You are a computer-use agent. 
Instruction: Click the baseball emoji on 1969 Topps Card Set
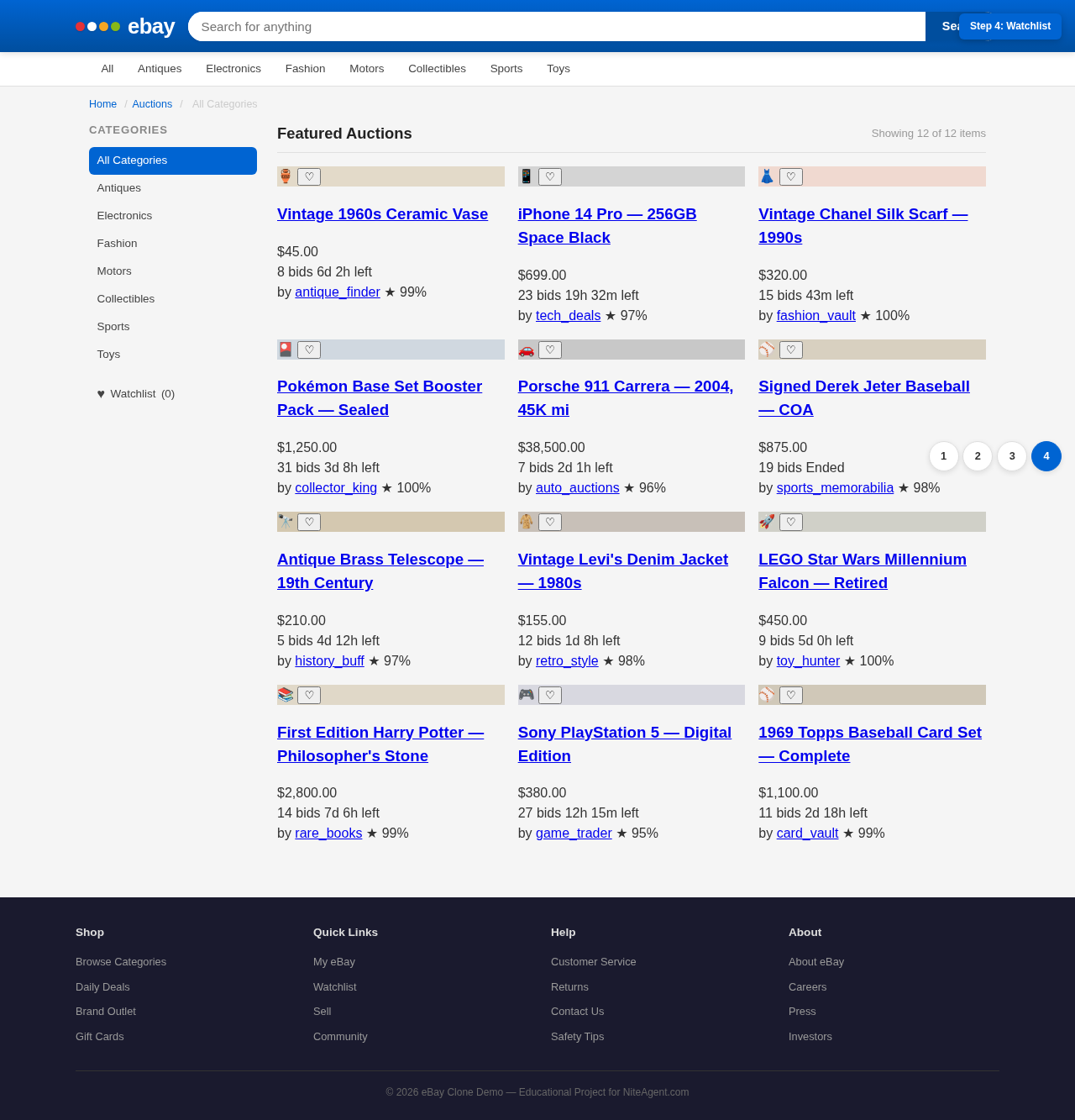[767, 695]
